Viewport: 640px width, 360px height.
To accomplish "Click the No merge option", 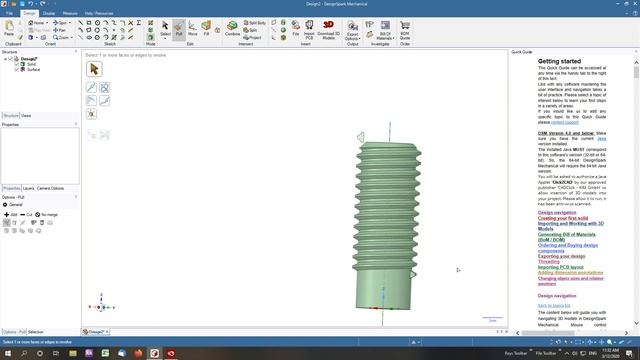I will point(46,215).
